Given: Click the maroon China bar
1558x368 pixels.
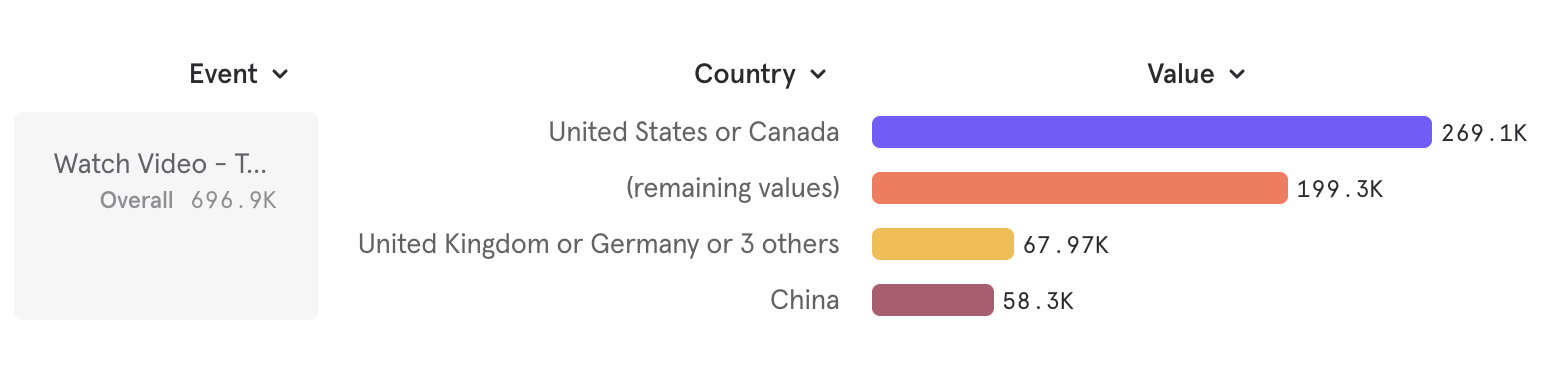Looking at the screenshot, I should (933, 300).
